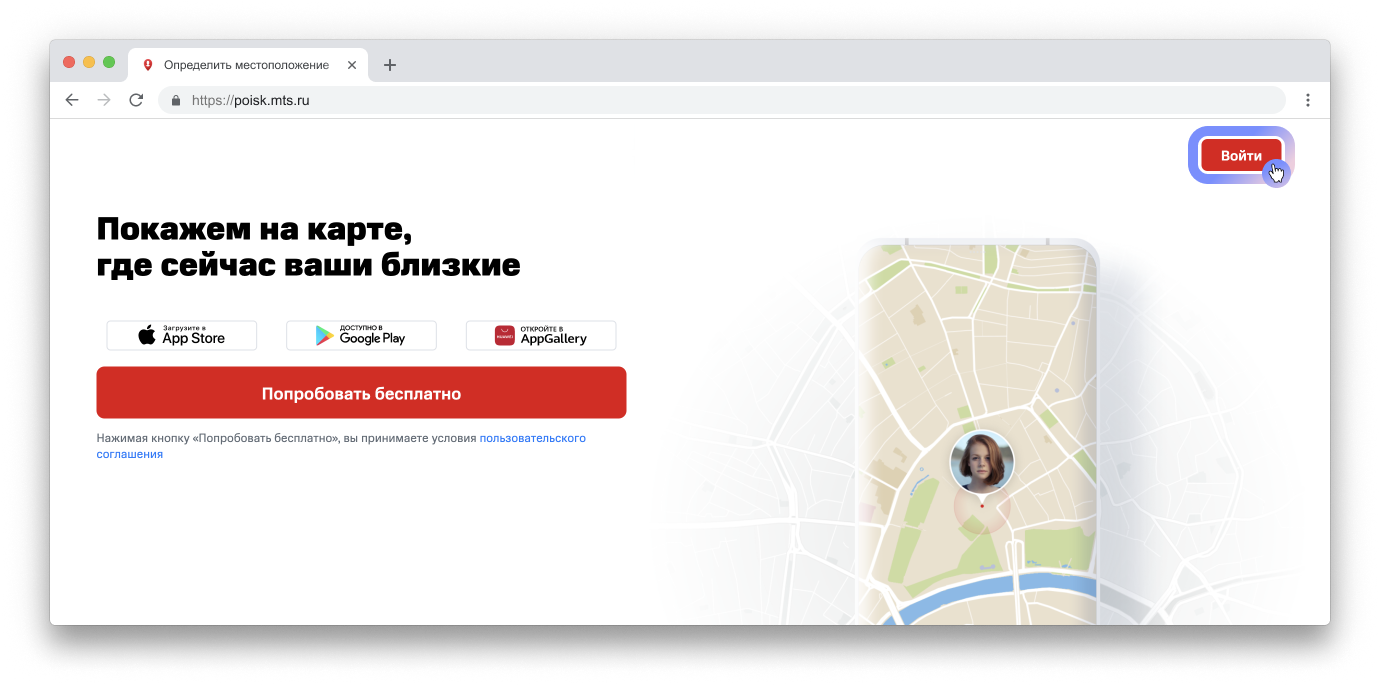Screen dimensions: 1380x685
Task: Close the browser window with red button
Action: pos(69,62)
